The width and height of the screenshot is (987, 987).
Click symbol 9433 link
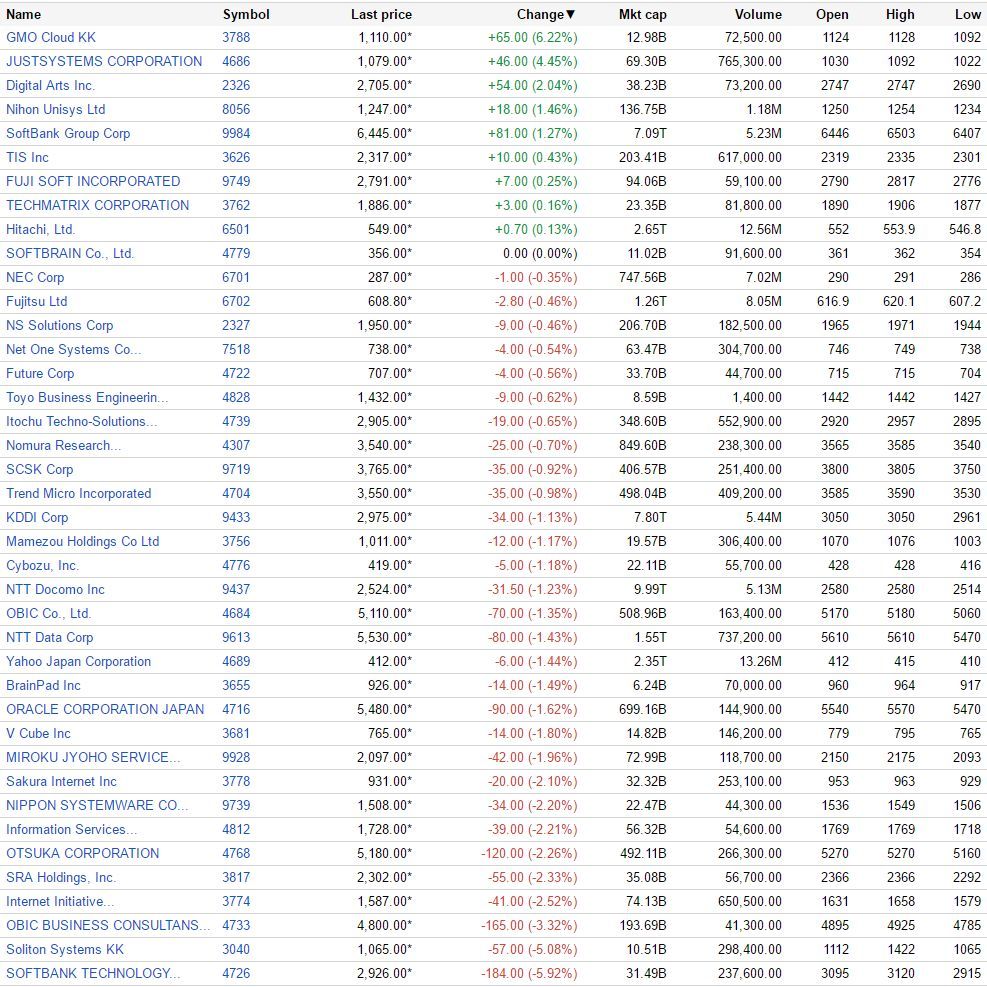236,517
